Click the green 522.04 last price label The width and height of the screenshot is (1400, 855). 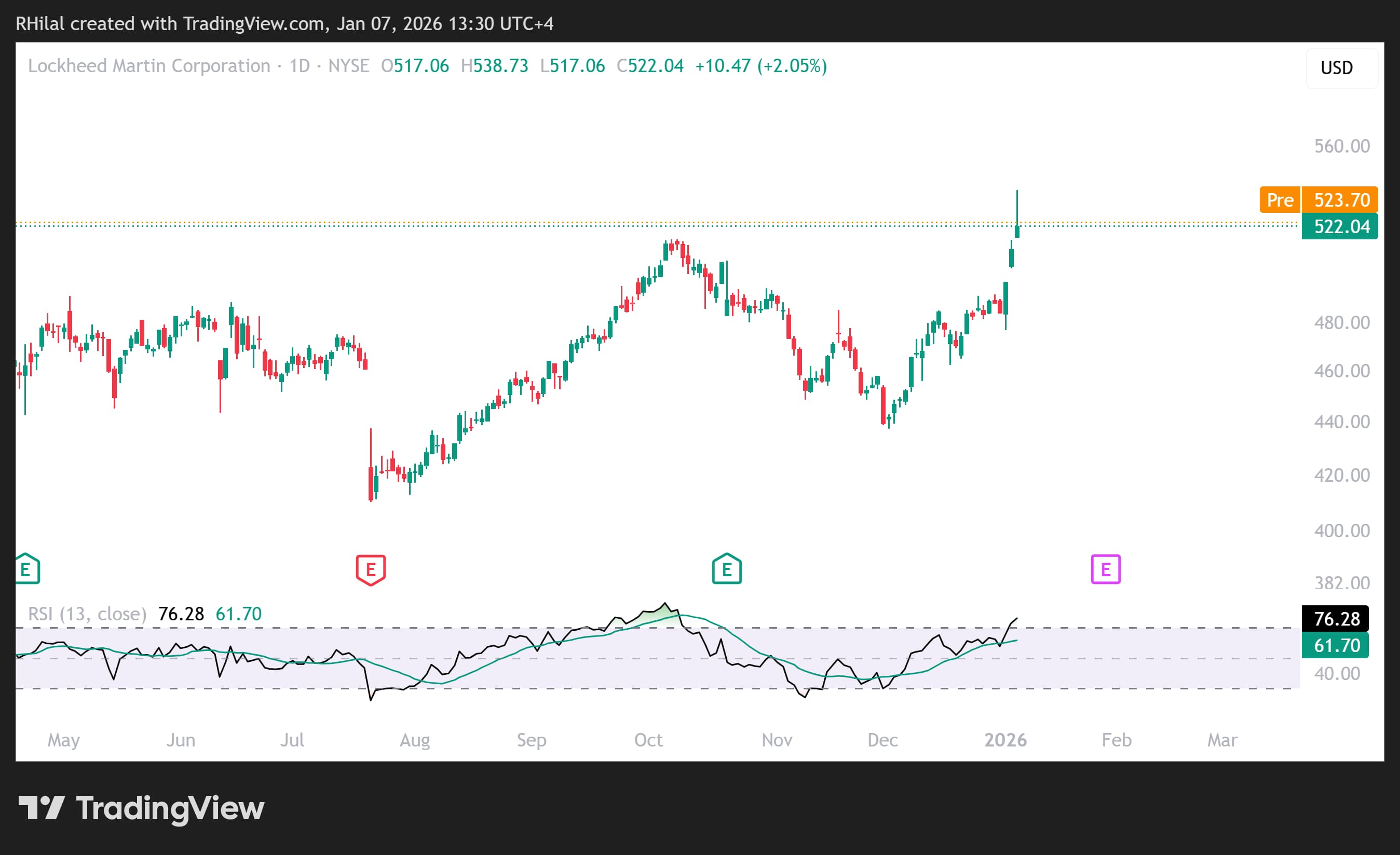point(1340,227)
